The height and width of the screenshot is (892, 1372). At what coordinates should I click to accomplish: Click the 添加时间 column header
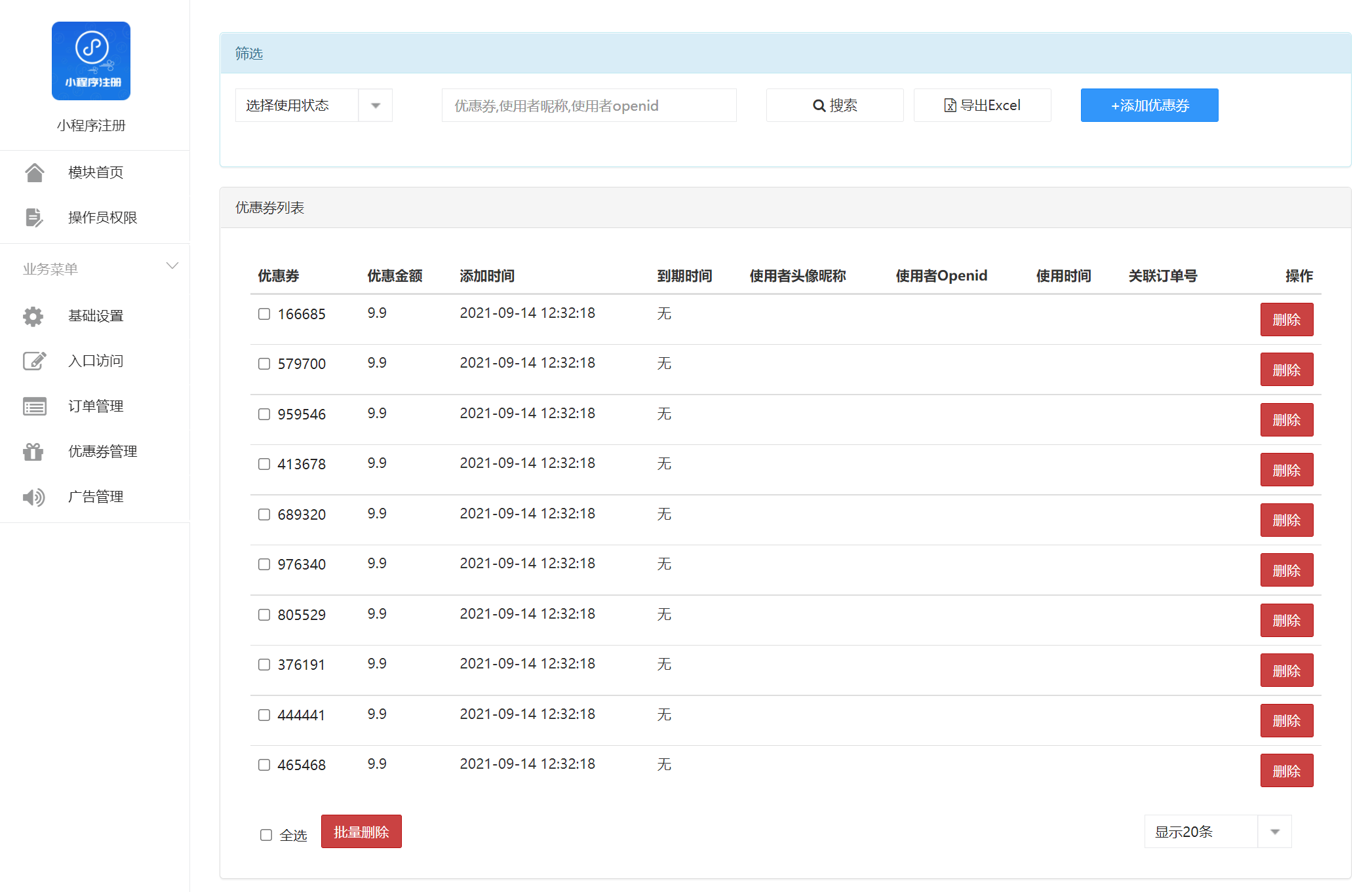[x=487, y=276]
